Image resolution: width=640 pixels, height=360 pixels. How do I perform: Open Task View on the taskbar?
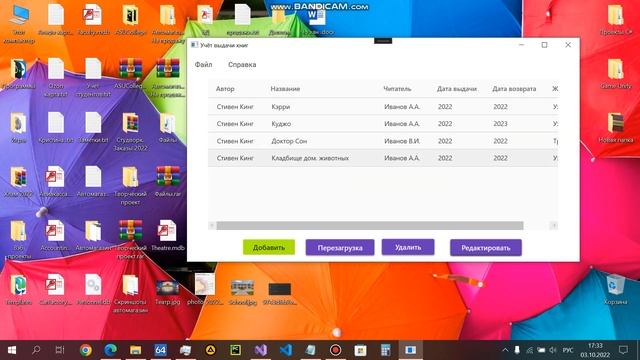point(60,350)
